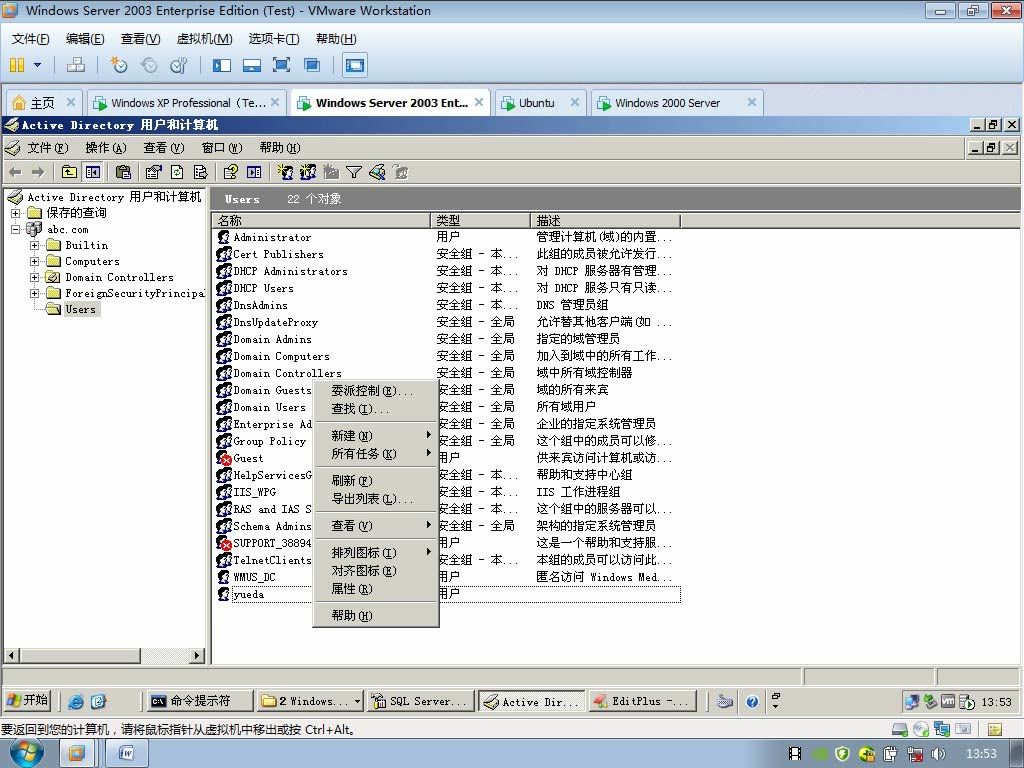Expand the Builtin tree node

pyautogui.click(x=34, y=246)
